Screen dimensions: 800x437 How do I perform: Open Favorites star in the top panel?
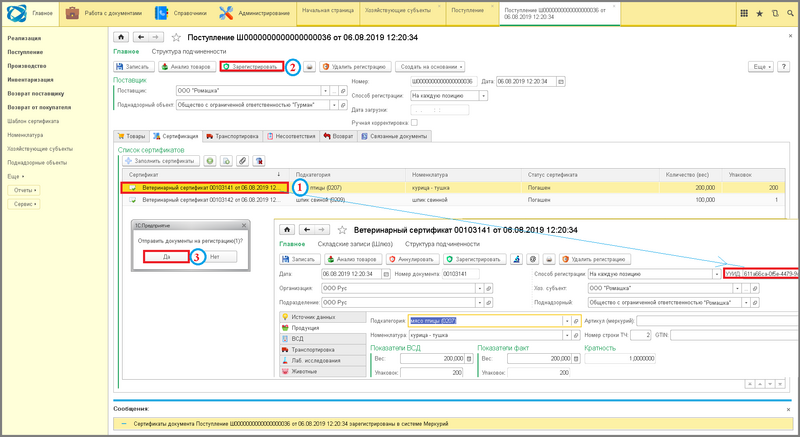point(759,13)
